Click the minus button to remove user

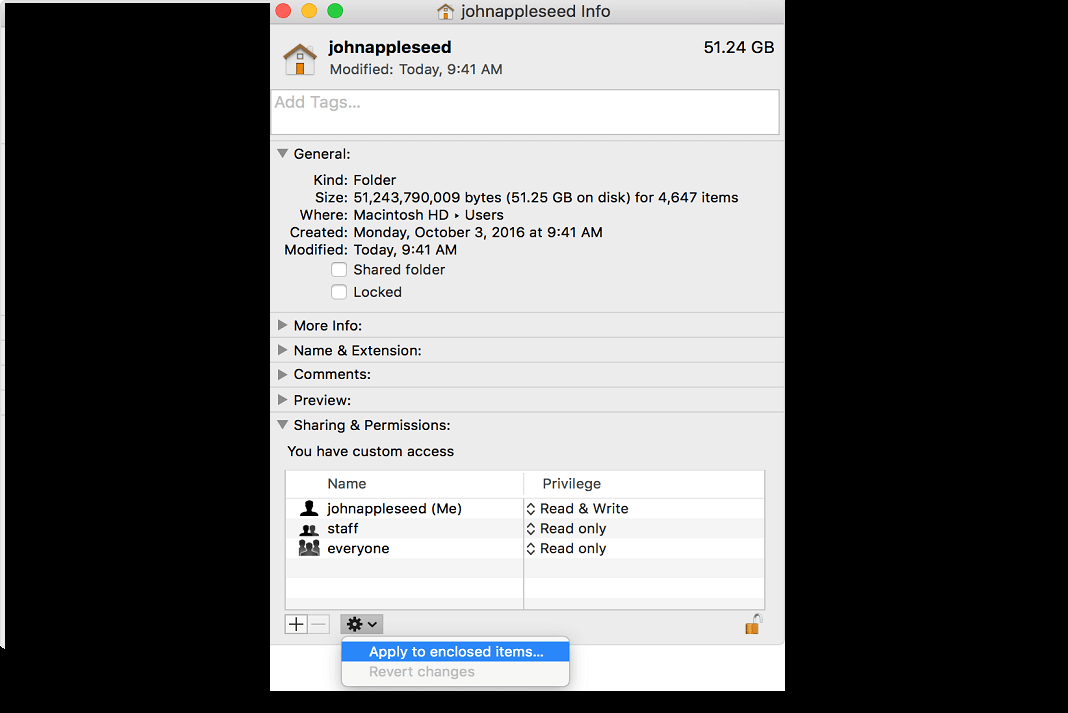click(x=318, y=624)
